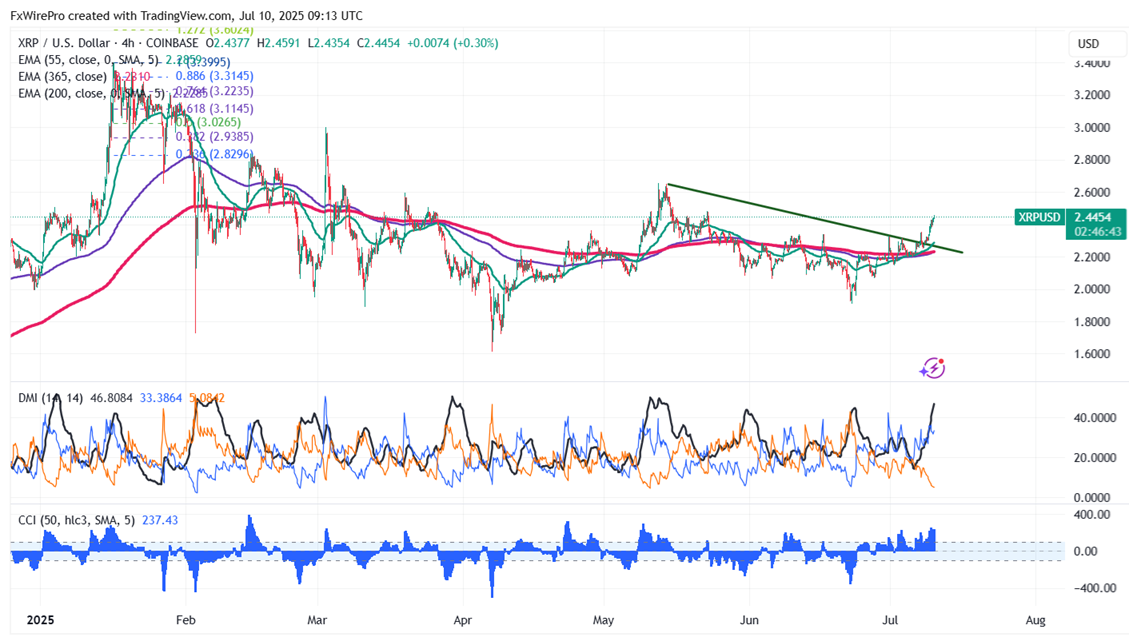This screenshot has height=638, width=1129.
Task: Click the Jun label on time axis
Action: (750, 620)
